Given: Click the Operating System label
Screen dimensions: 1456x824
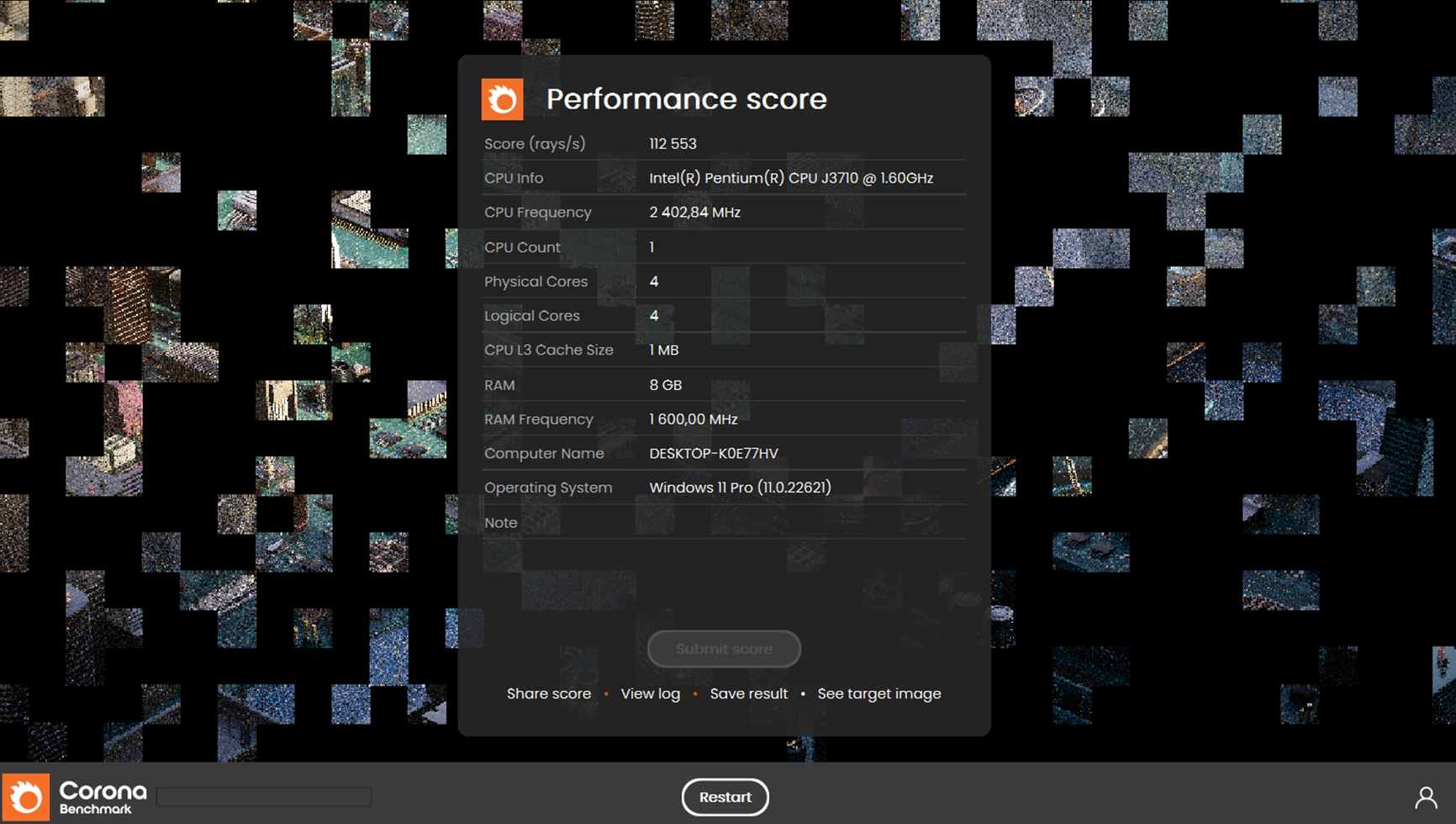Looking at the screenshot, I should (548, 488).
